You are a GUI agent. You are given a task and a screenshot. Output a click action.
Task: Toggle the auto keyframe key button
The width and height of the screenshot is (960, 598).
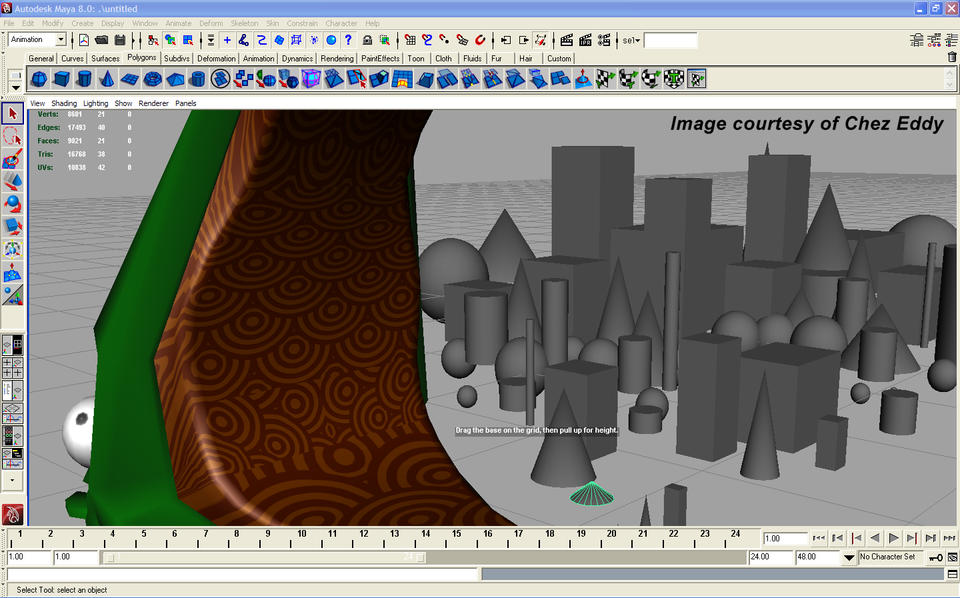click(935, 557)
